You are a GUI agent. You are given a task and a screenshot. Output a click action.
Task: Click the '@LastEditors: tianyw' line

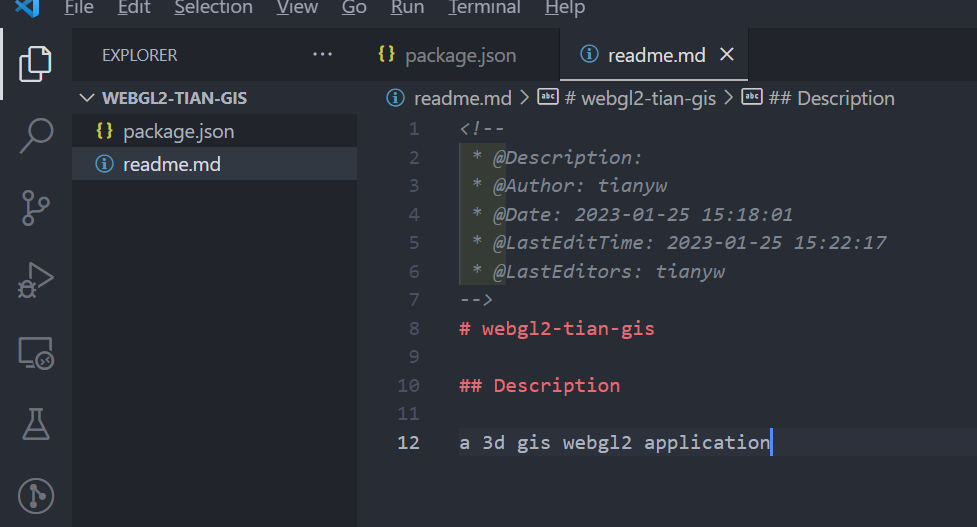tap(598, 272)
